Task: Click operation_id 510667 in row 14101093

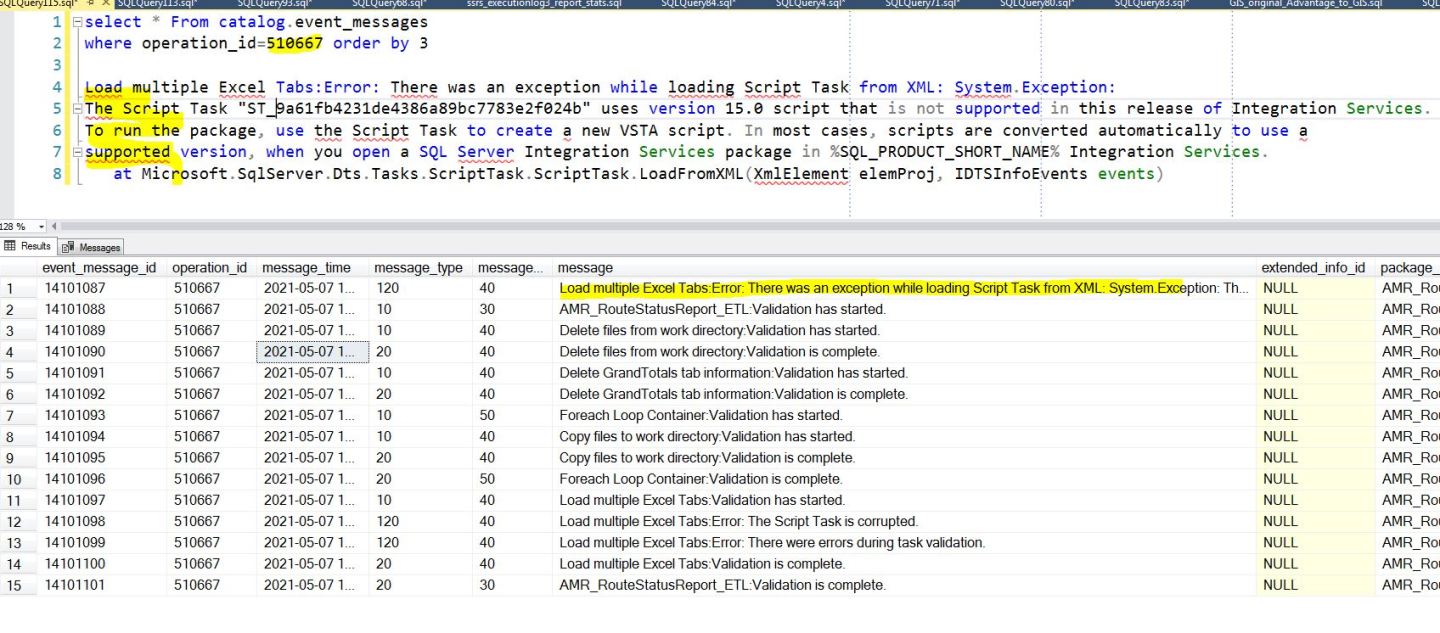Action: coord(211,416)
